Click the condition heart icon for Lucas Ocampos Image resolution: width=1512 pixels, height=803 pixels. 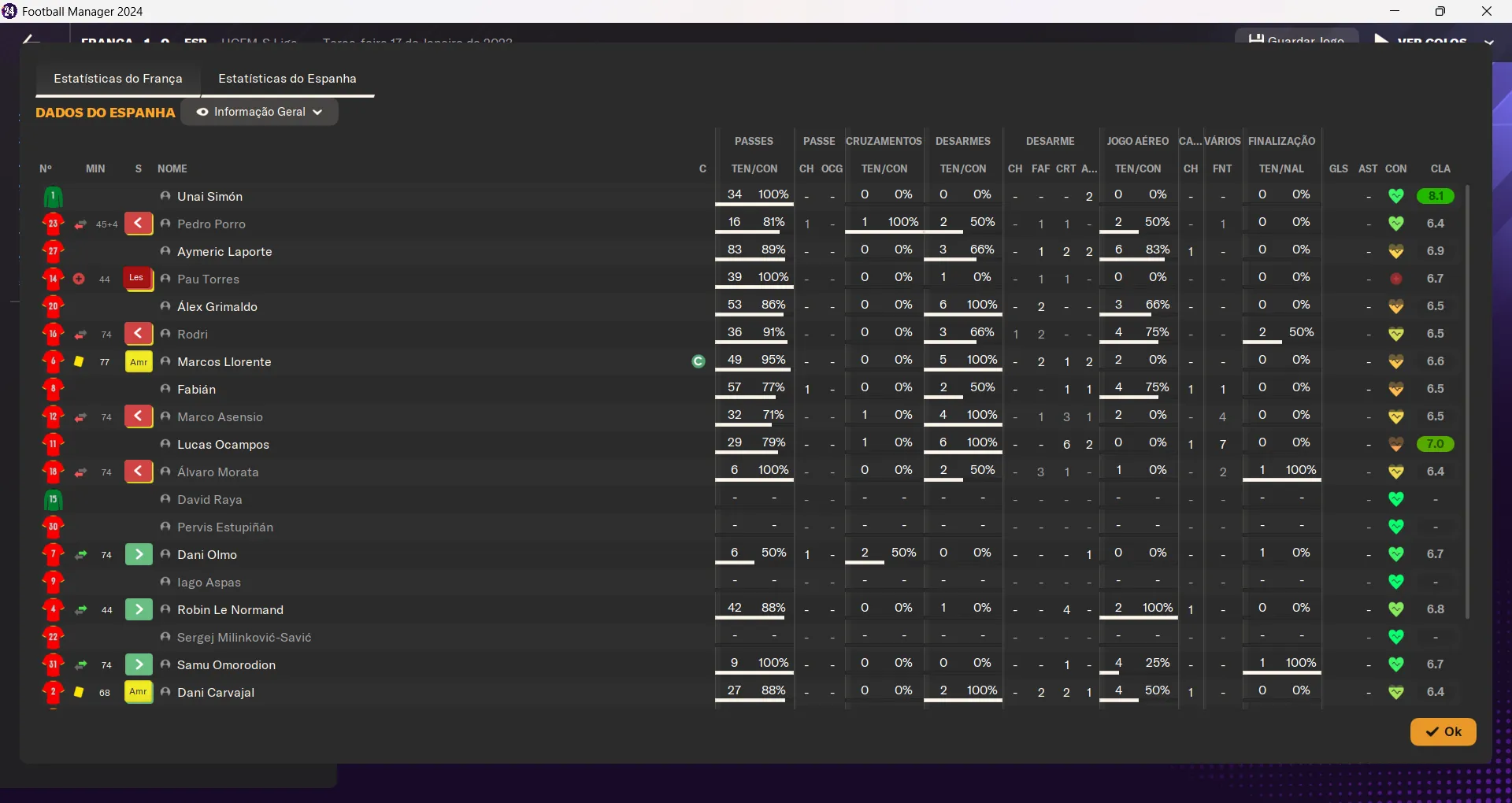pos(1396,444)
